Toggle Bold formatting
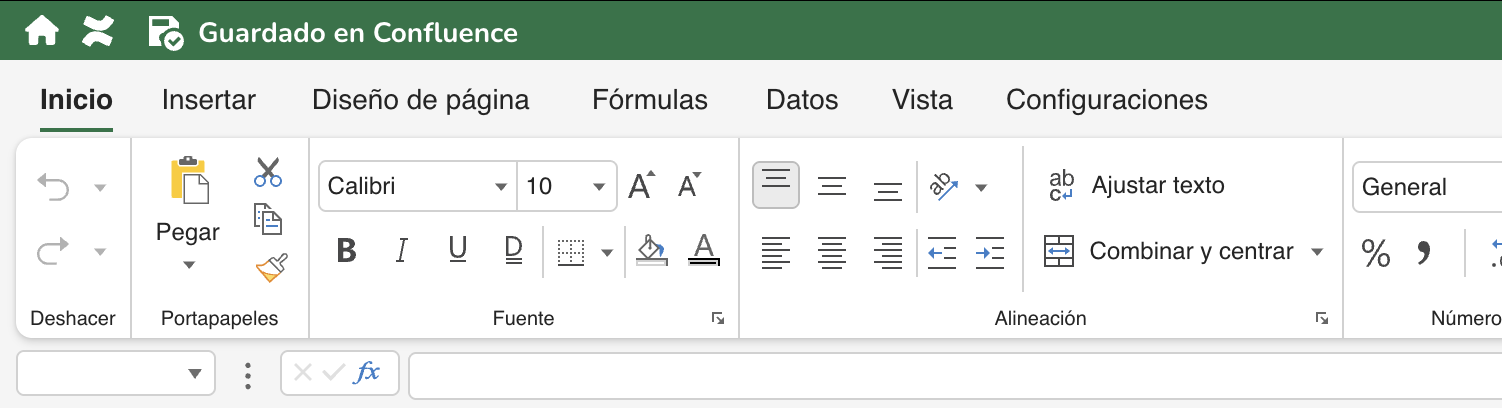The height and width of the screenshot is (408, 1502). pos(346,251)
